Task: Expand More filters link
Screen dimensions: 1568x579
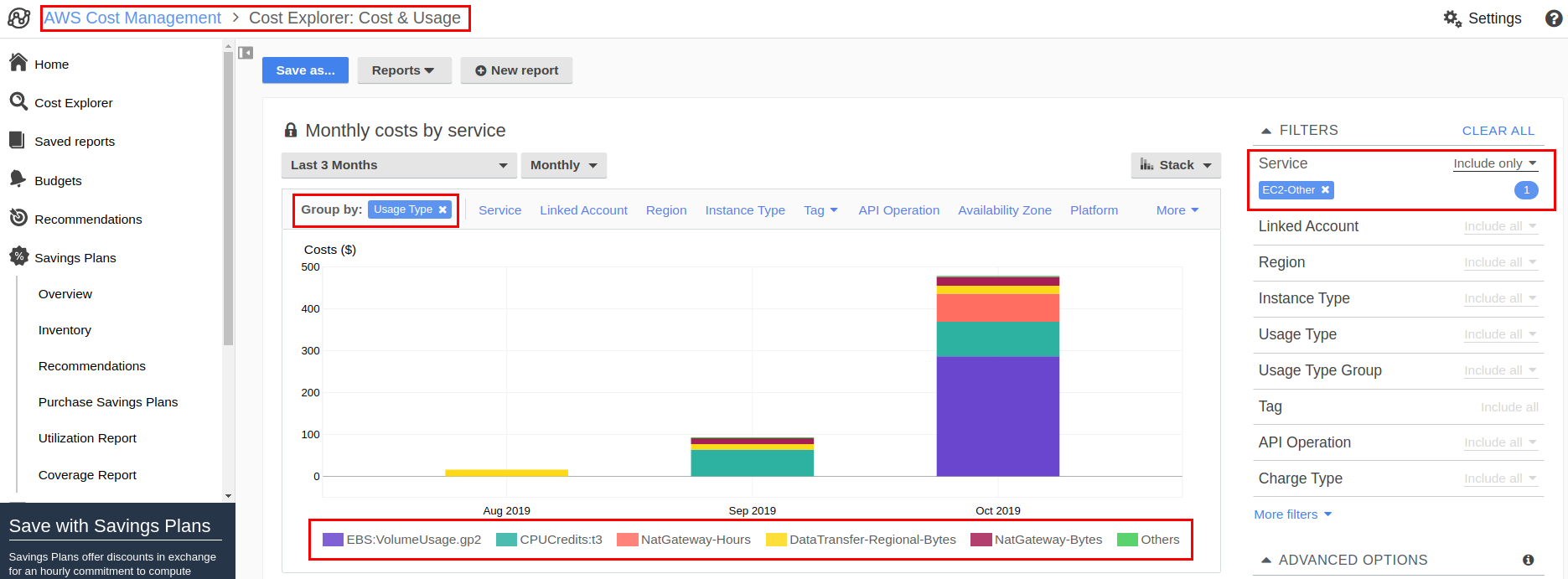Action: tap(1292, 514)
